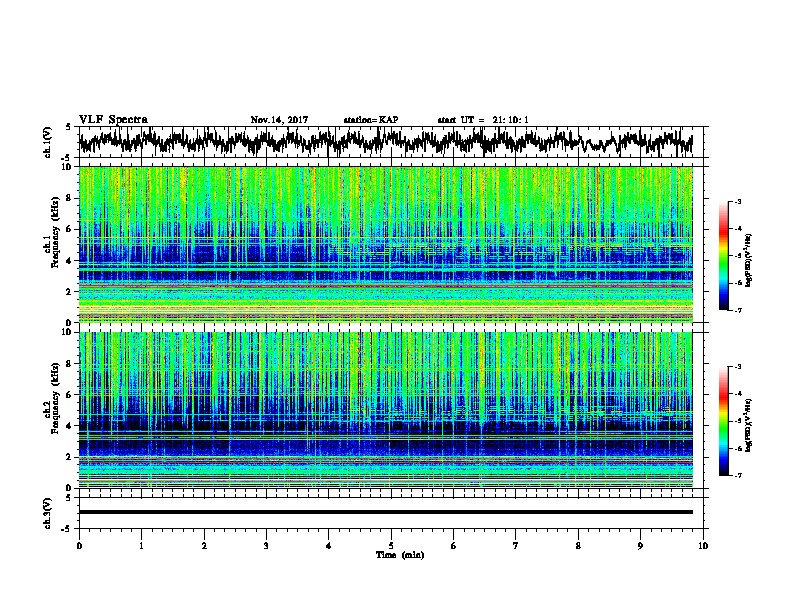This screenshot has width=792, height=612.
Task: Click the "VLF Spectra" title text
Action: (113, 120)
